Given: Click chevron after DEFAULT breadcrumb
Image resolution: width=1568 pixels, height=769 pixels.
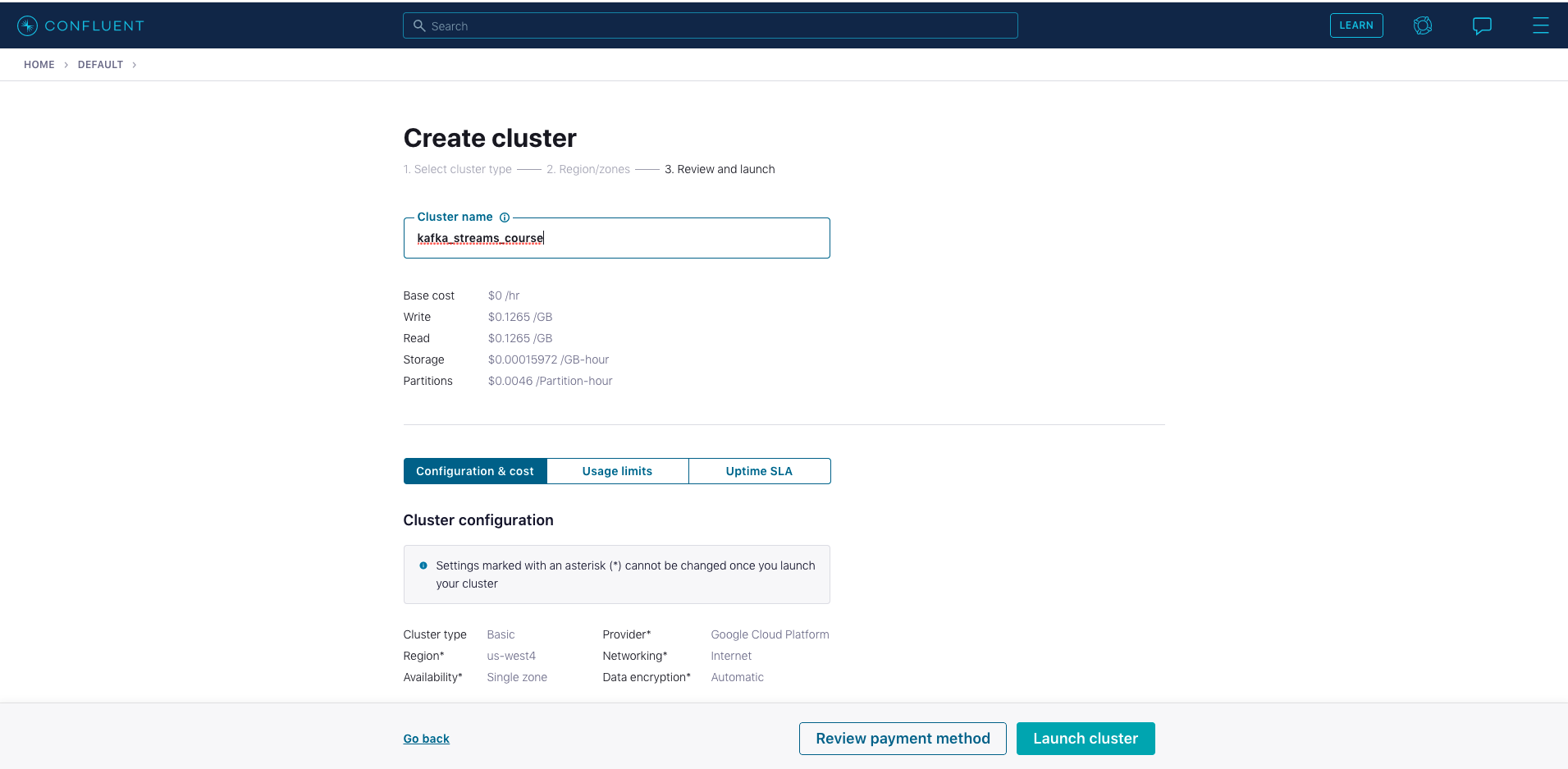Looking at the screenshot, I should (x=135, y=65).
